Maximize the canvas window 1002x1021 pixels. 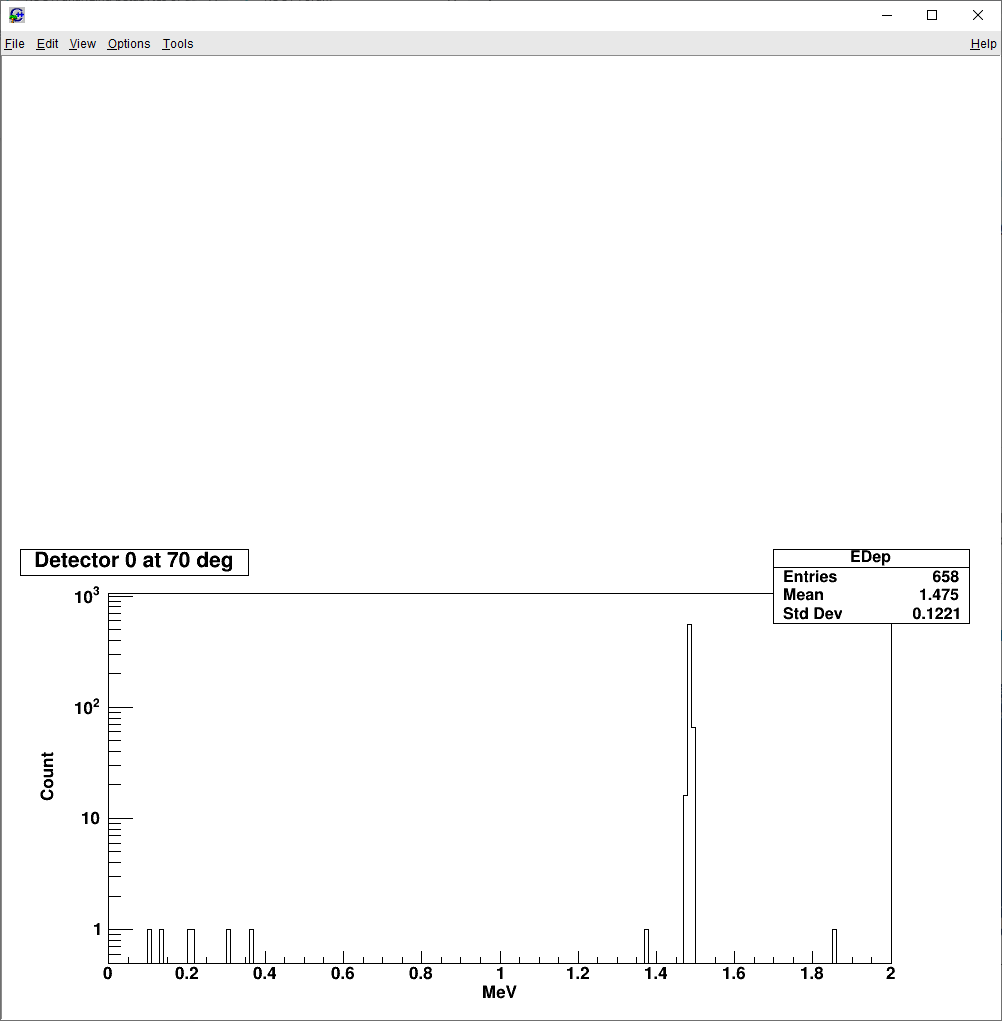[932, 15]
